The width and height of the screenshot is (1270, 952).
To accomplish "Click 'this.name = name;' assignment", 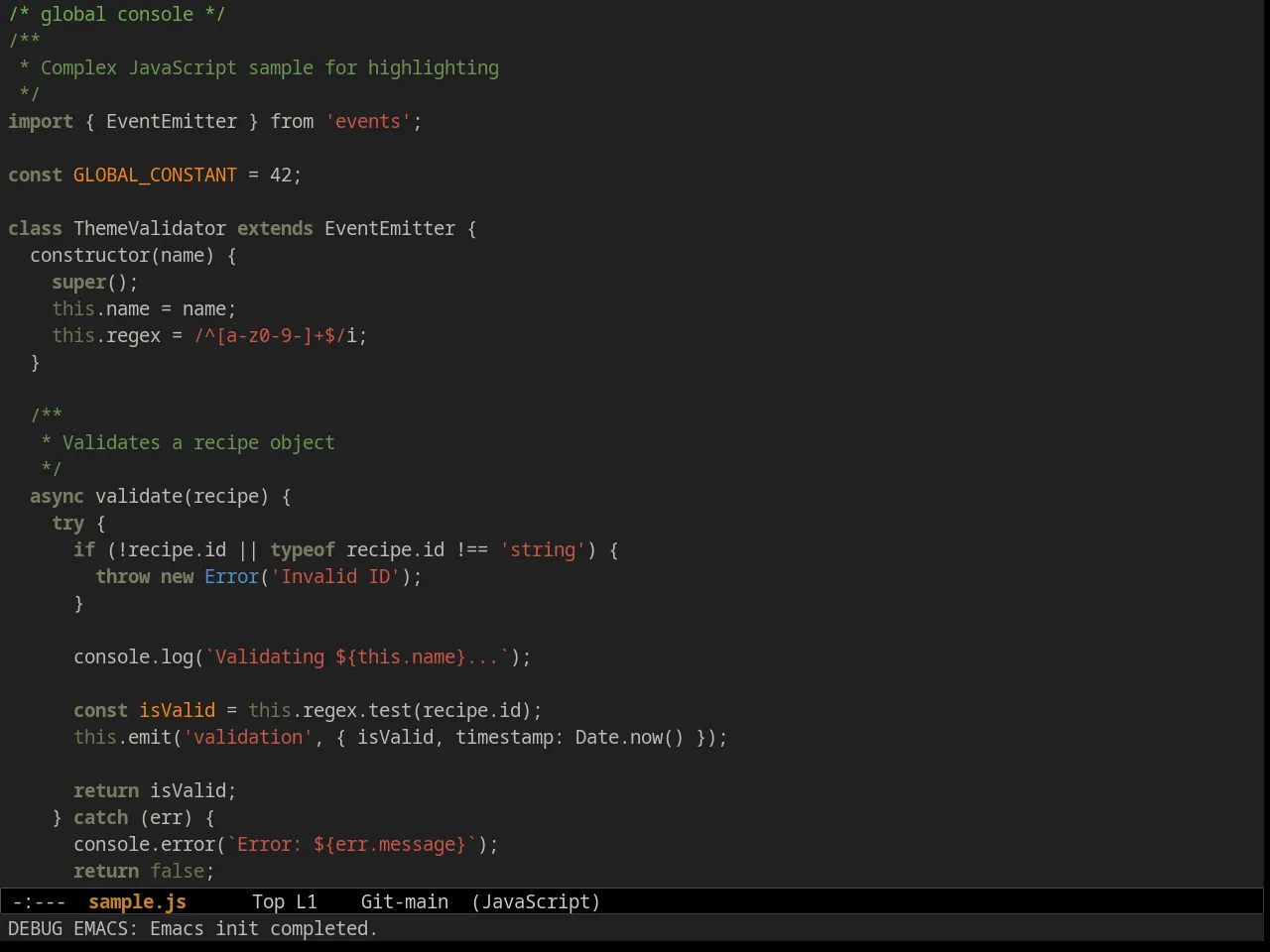I will point(144,308).
